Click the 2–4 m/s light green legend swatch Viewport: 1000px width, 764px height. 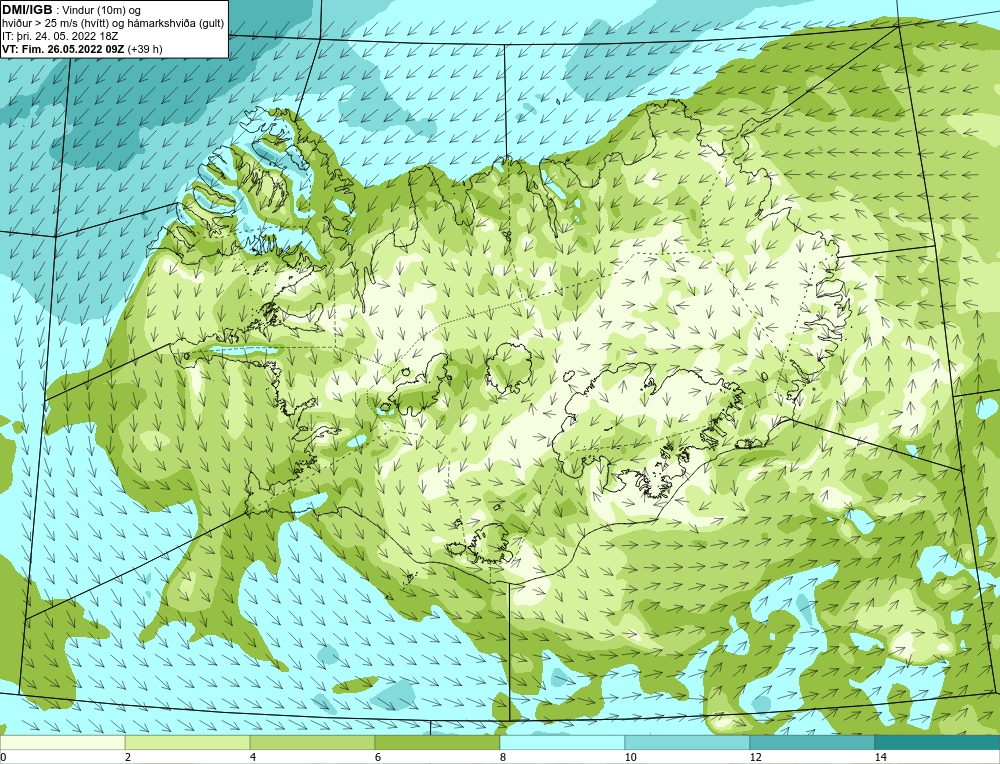(x=188, y=743)
